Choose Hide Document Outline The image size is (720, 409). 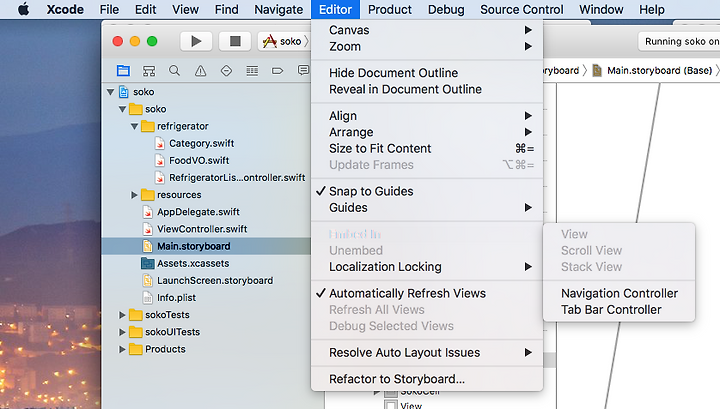point(427,73)
